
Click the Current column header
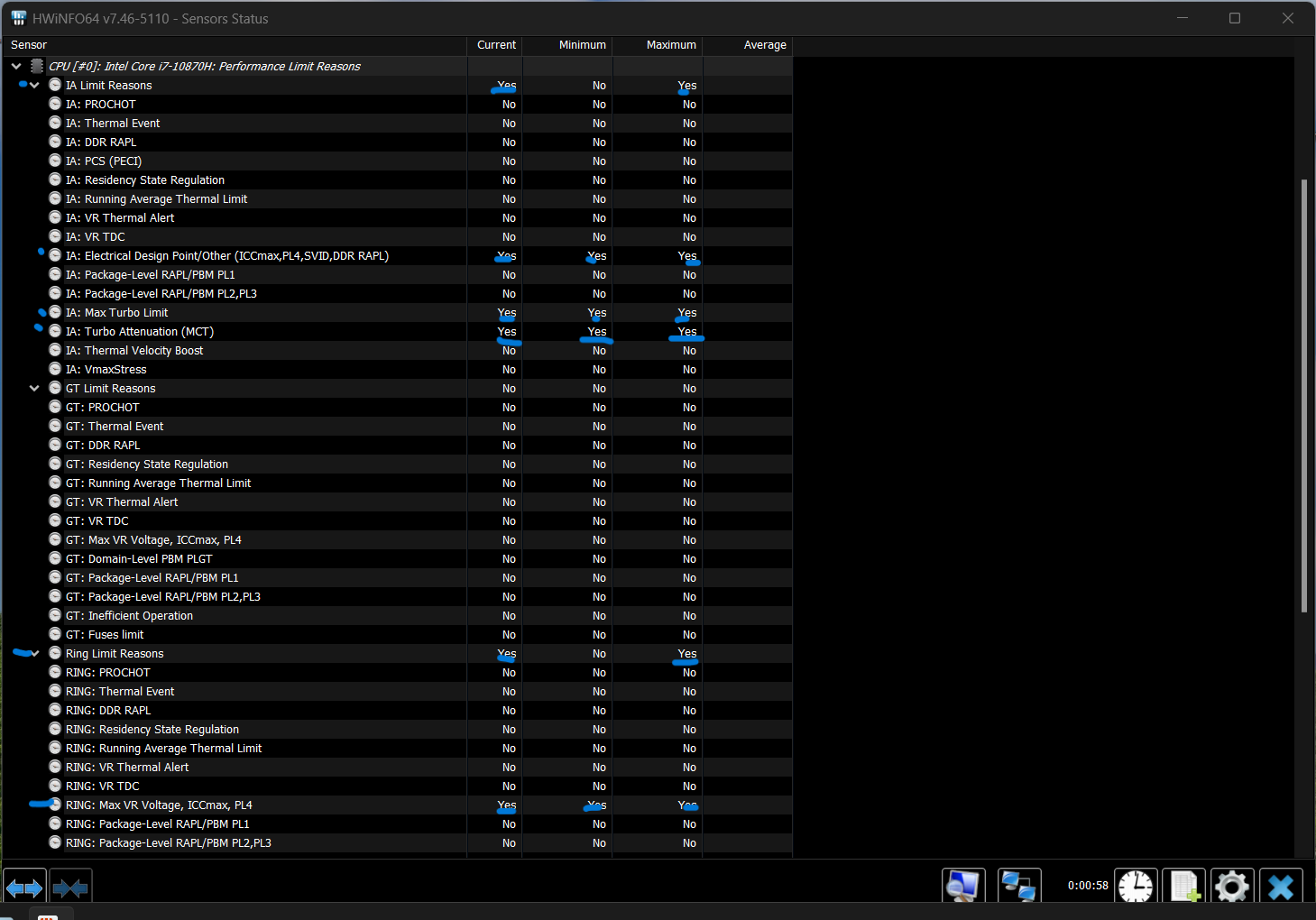tap(494, 45)
